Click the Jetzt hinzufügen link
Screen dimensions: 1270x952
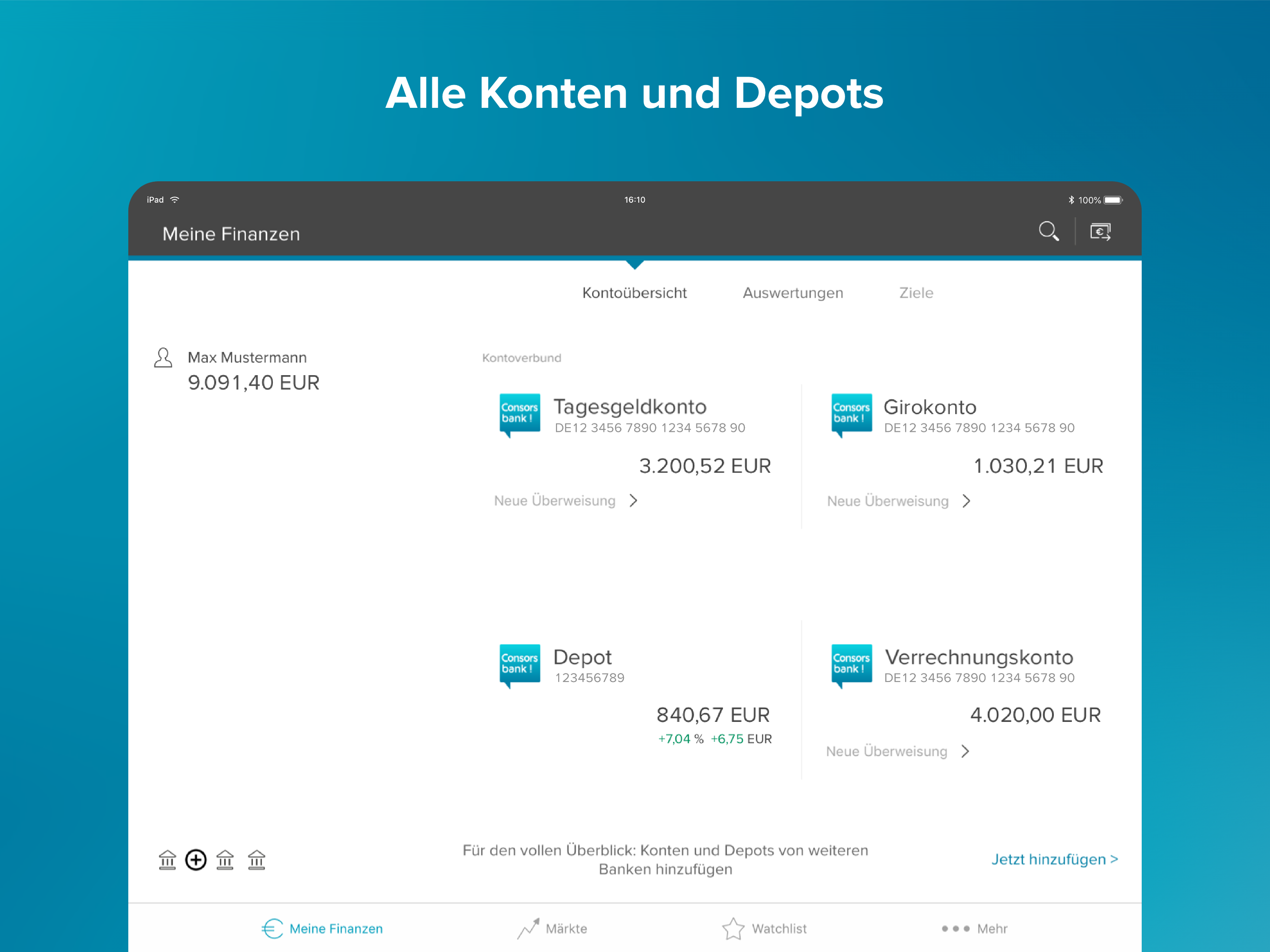pos(1054,859)
